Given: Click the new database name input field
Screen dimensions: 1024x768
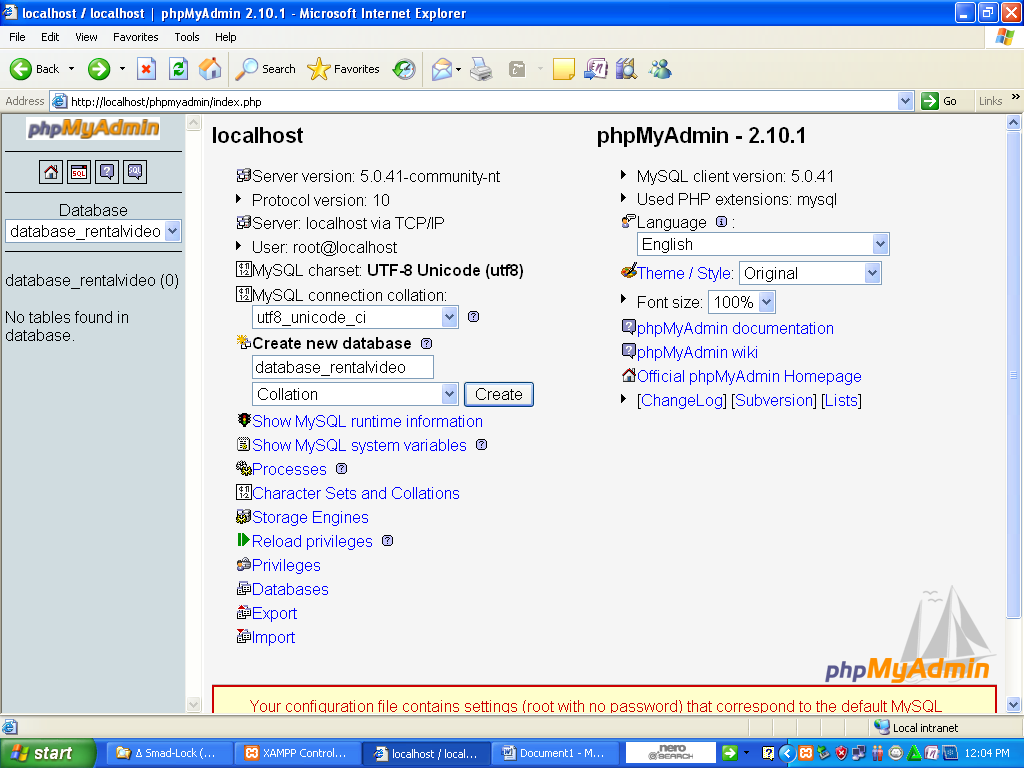Looking at the screenshot, I should pyautogui.click(x=343, y=368).
